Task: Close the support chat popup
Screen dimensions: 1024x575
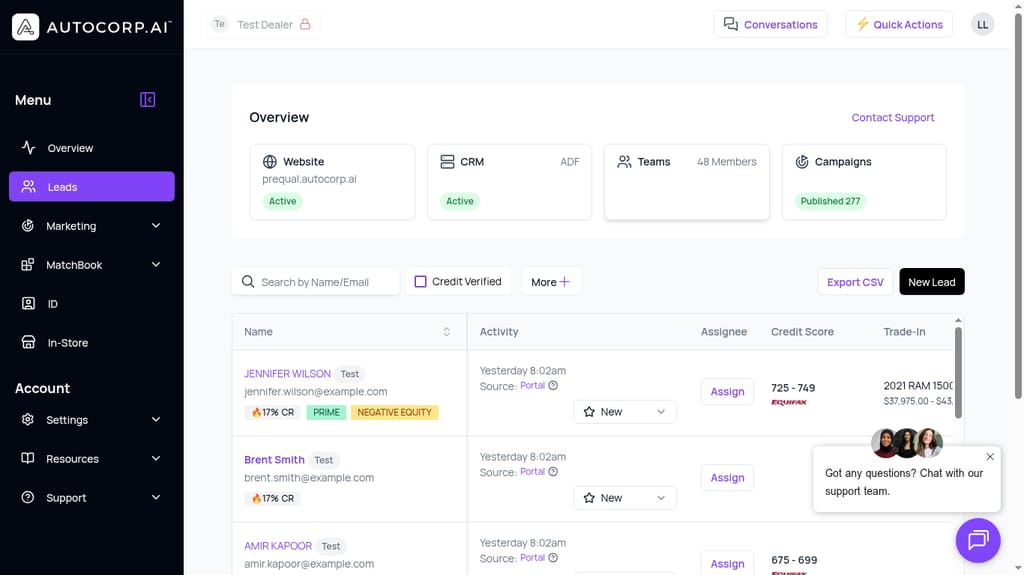Action: [990, 457]
